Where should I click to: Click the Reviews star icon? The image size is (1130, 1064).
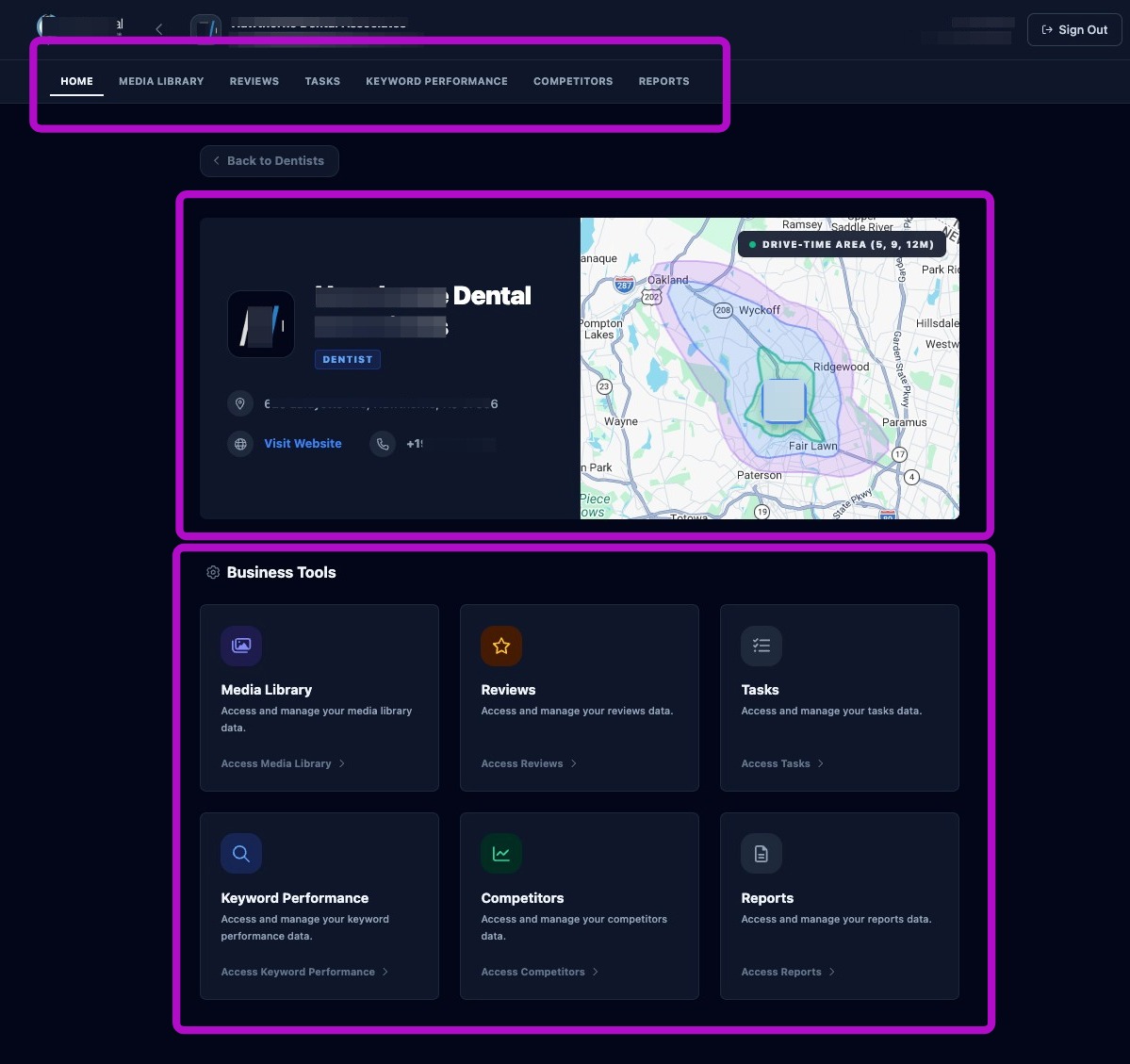pyautogui.click(x=501, y=646)
